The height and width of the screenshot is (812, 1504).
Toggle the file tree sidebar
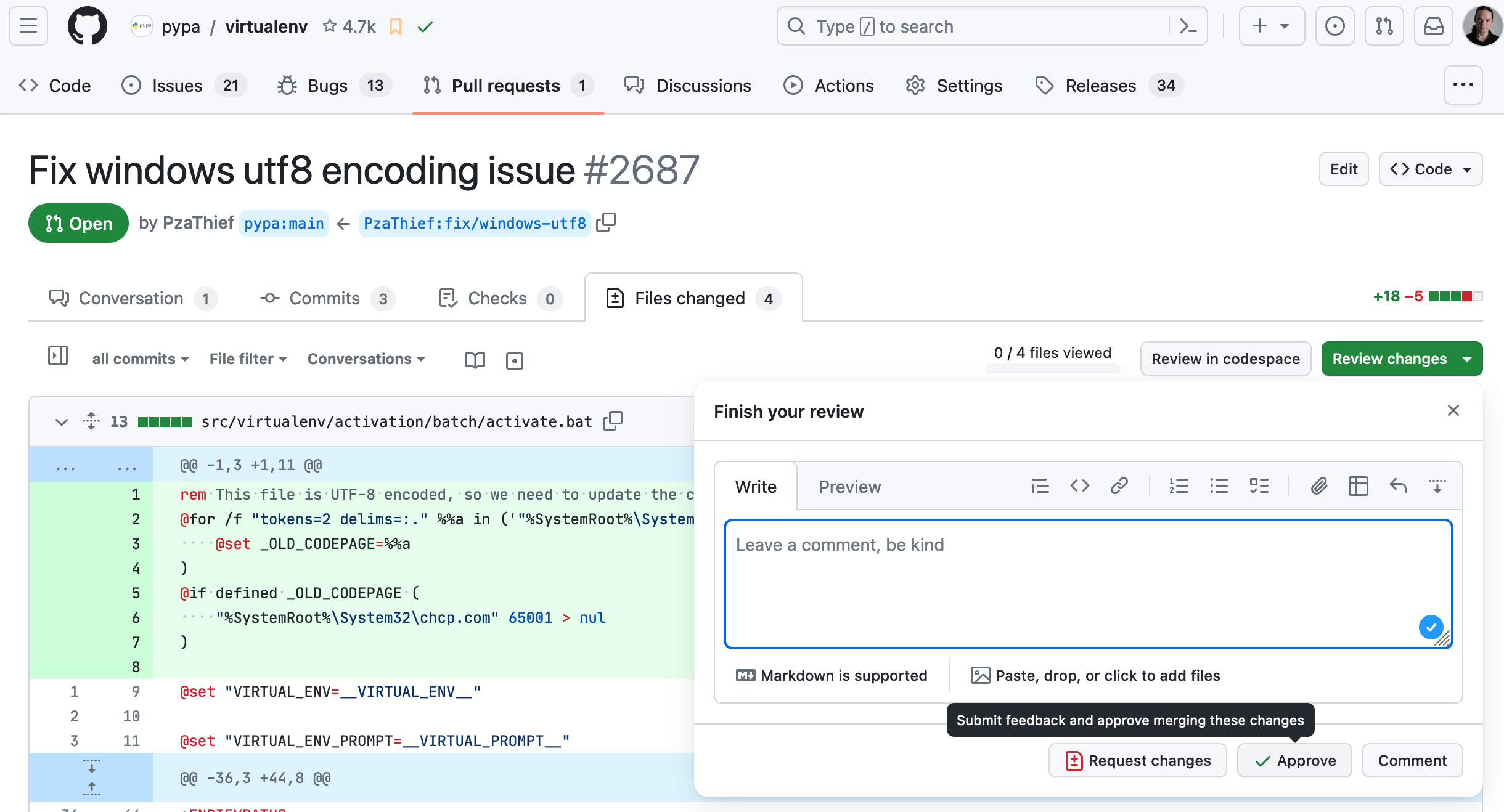(x=58, y=356)
